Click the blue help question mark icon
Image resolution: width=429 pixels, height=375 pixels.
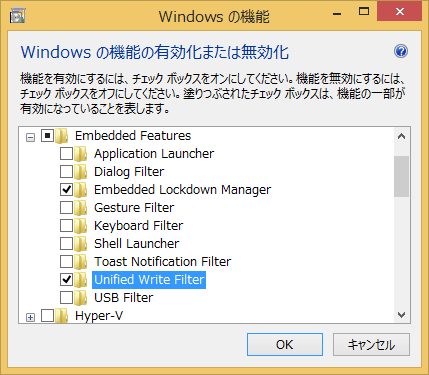point(401,52)
